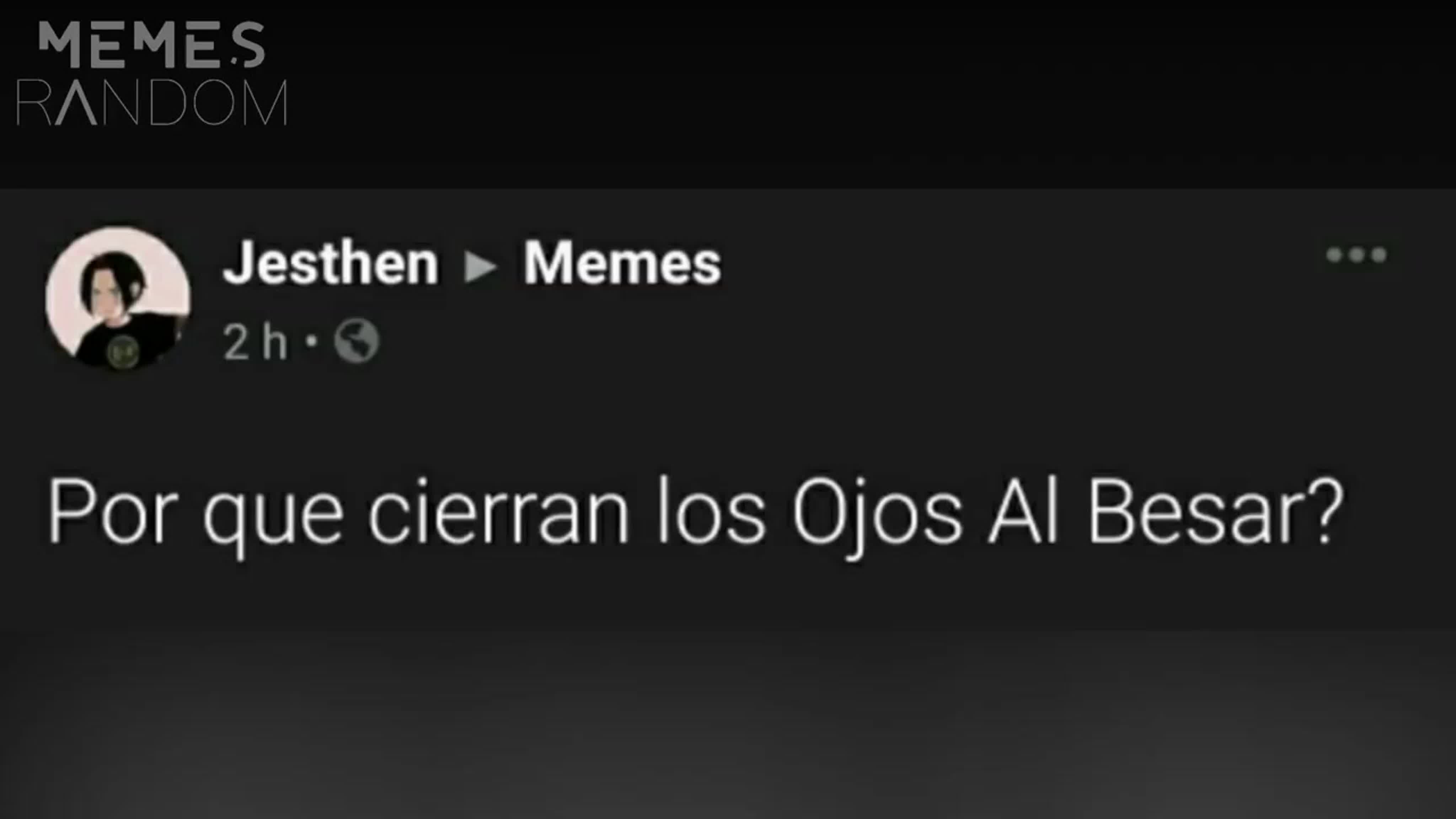Click the word 'los' in the post
The height and width of the screenshot is (819, 1456).
click(x=710, y=511)
